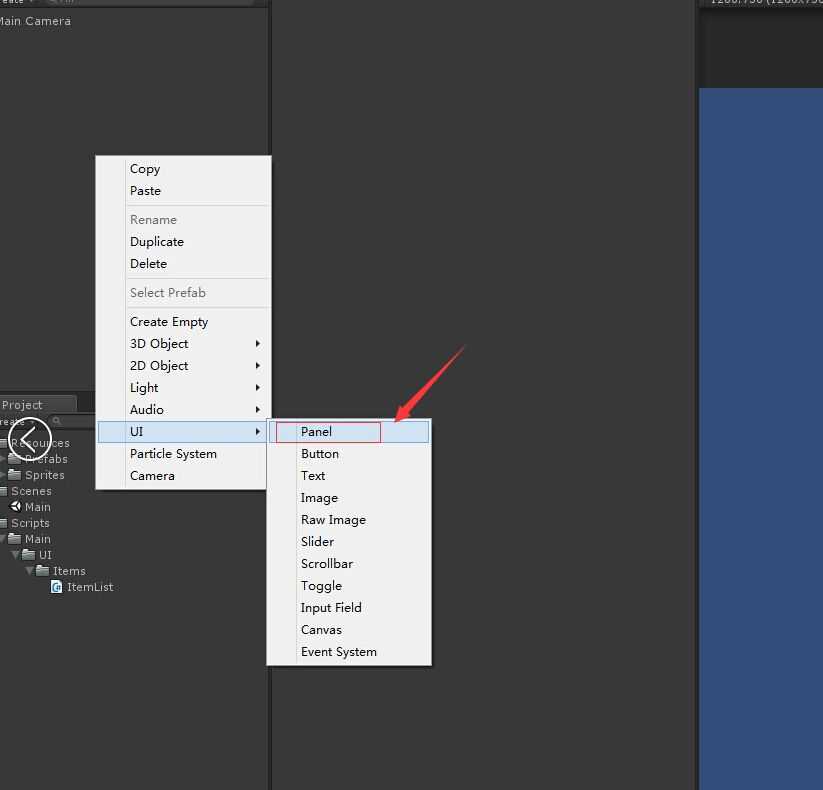The width and height of the screenshot is (823, 790).
Task: Click the Items folder icon
Action: pyautogui.click(x=43, y=571)
